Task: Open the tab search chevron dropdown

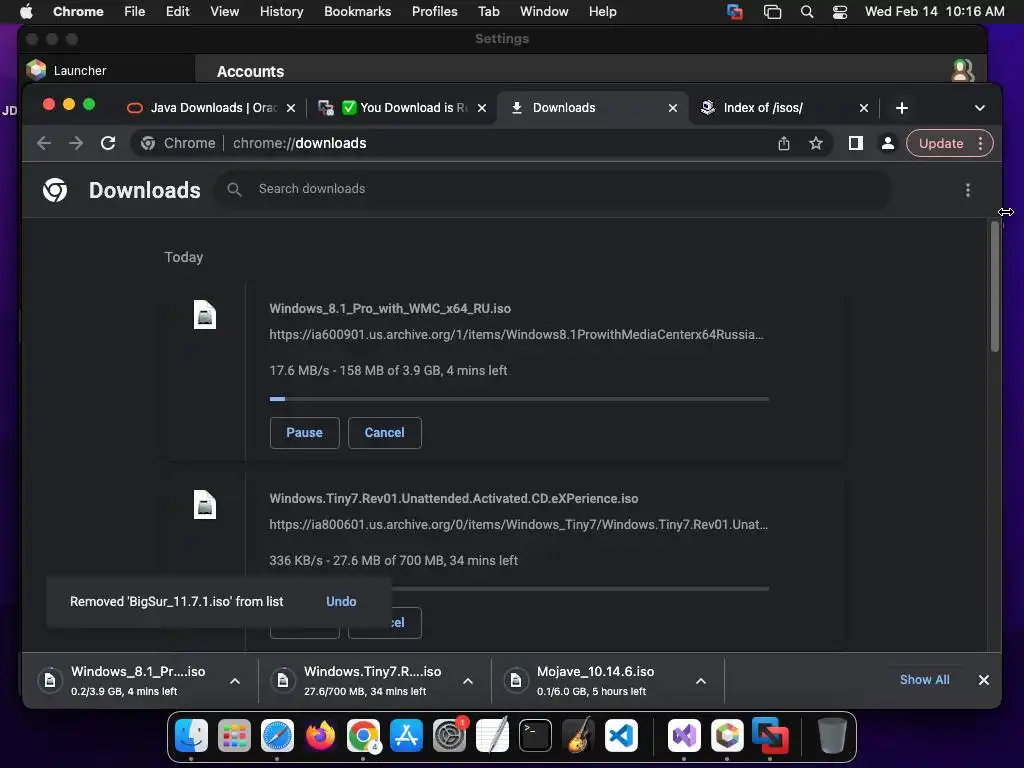Action: (980, 108)
